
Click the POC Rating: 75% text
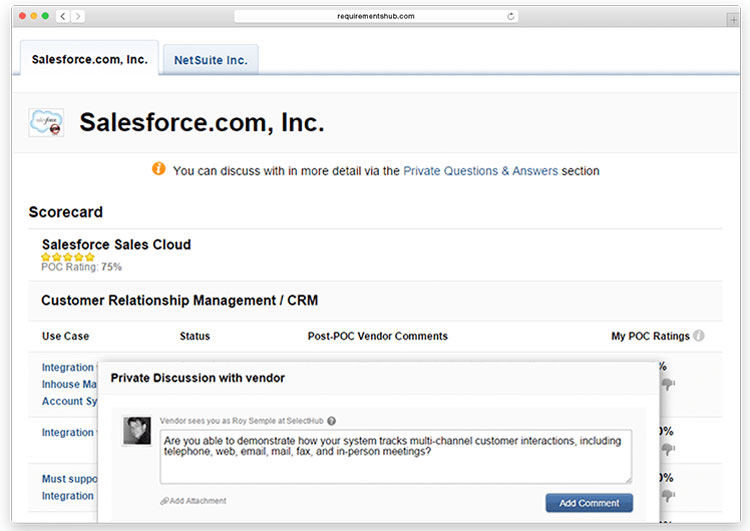click(81, 267)
